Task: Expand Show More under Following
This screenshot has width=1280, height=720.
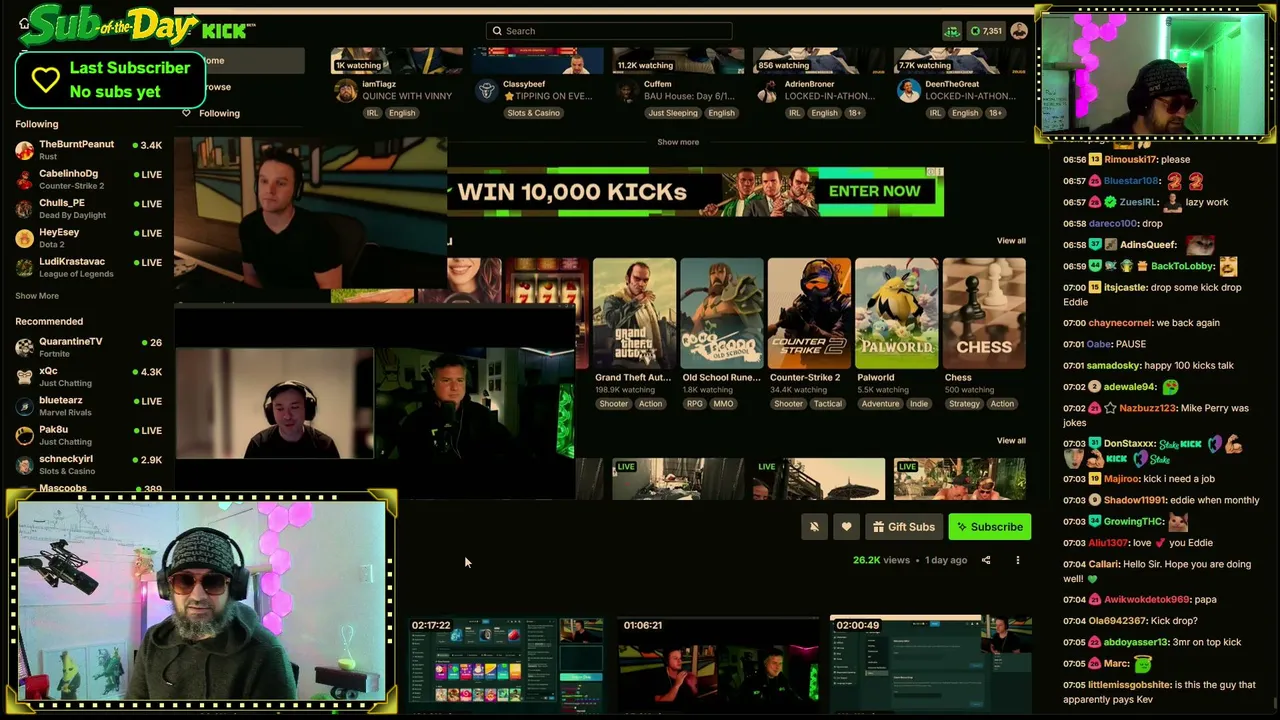Action: [x=37, y=296]
